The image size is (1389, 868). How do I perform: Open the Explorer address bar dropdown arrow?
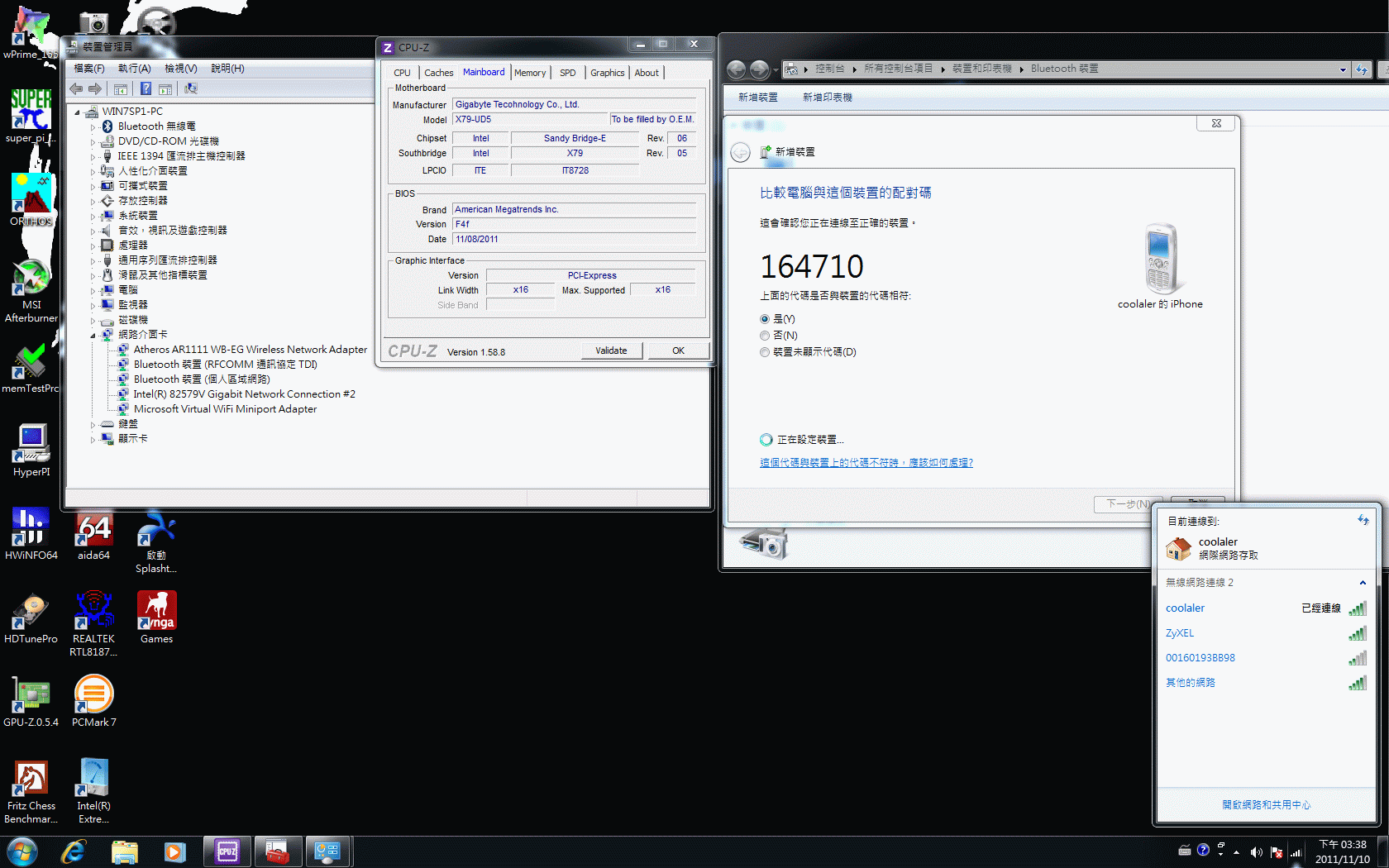coord(1343,69)
